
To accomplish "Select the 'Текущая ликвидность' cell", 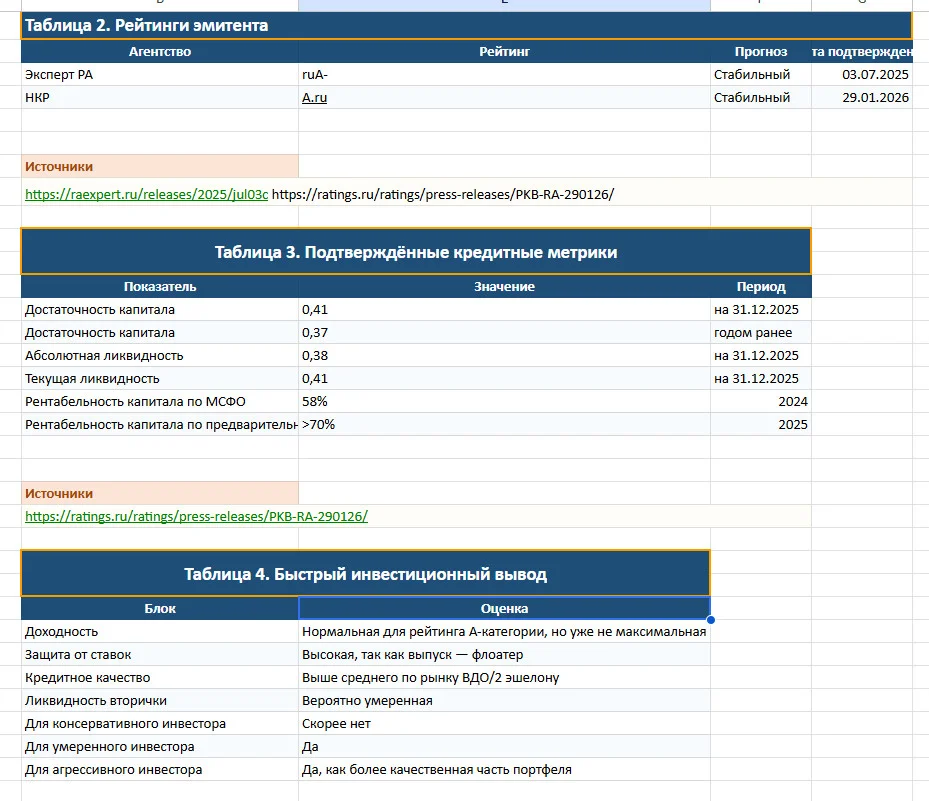I will [x=160, y=379].
